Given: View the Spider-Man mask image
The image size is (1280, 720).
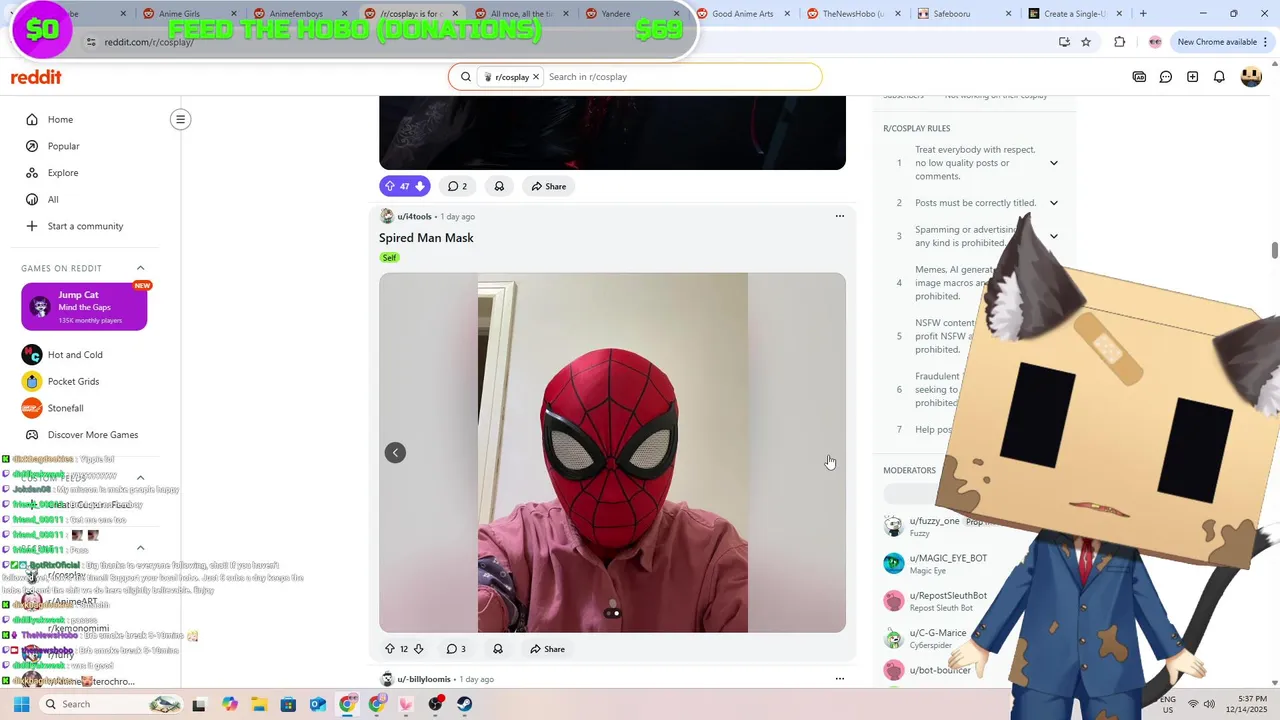Looking at the screenshot, I should point(612,453).
